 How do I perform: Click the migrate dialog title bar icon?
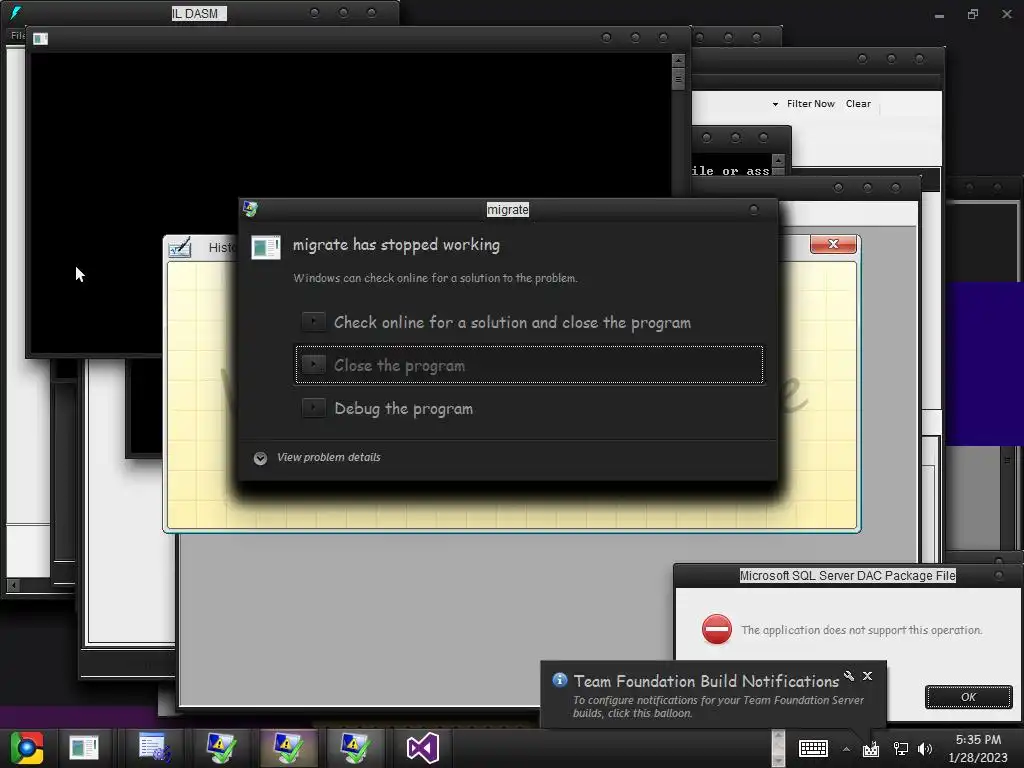click(250, 209)
